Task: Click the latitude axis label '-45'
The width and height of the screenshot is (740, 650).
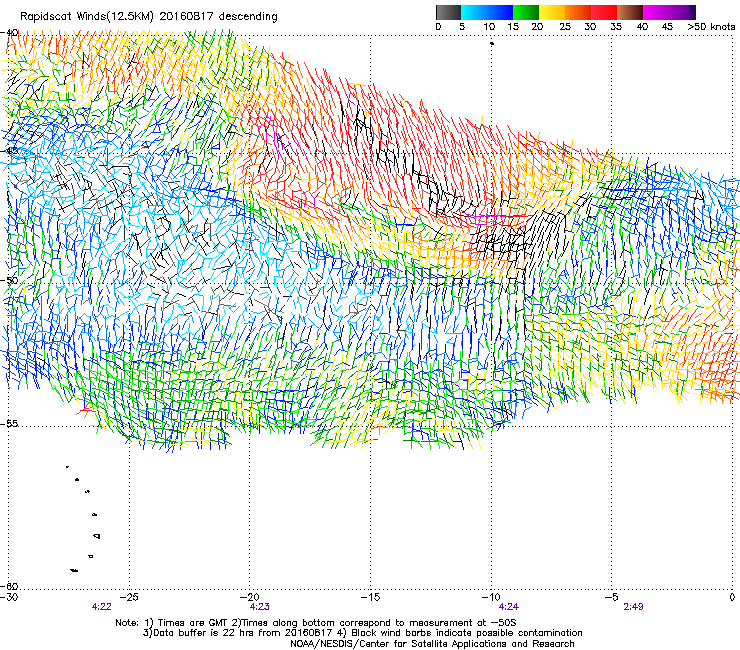Action: click(10, 151)
